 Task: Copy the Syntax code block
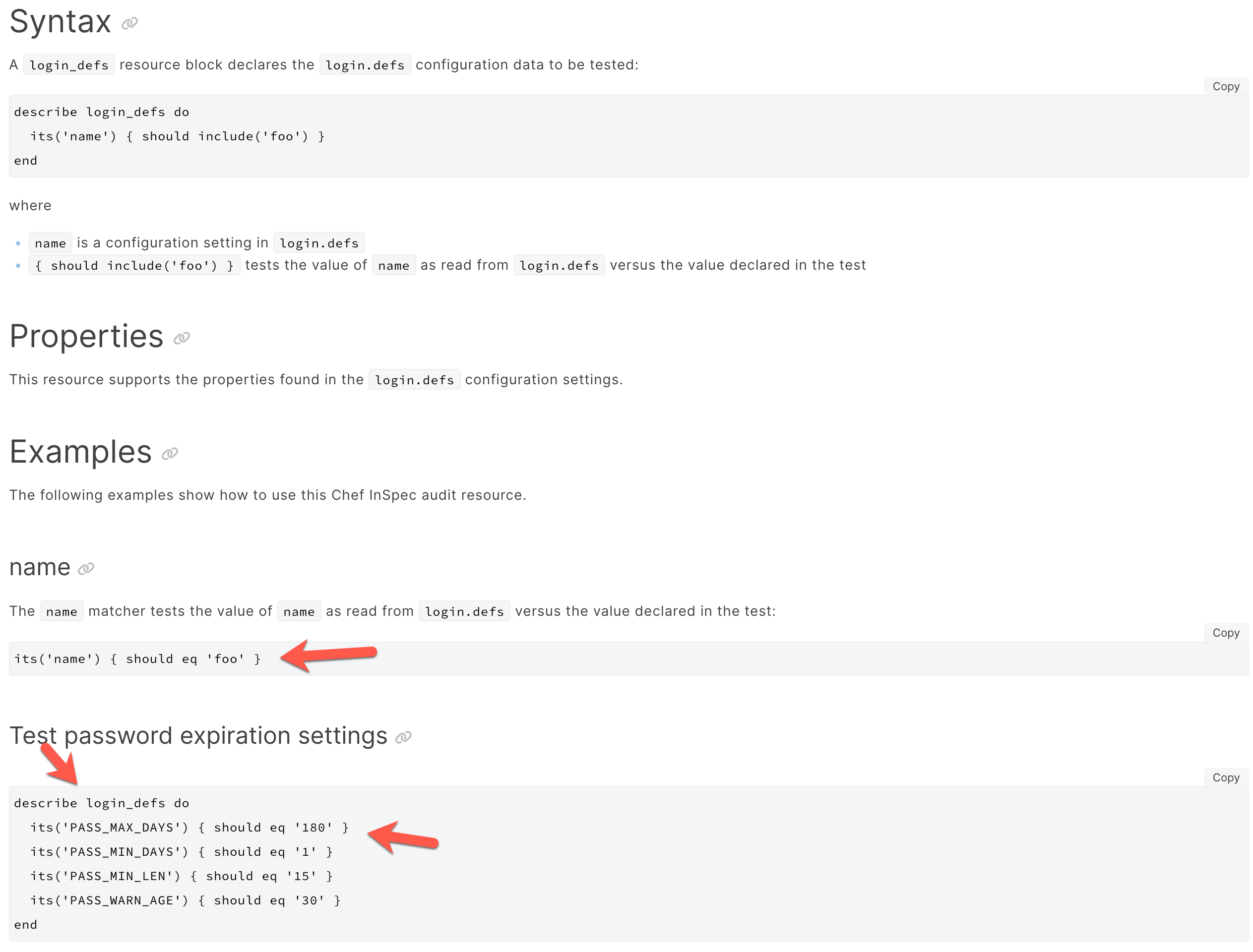(x=1225, y=87)
